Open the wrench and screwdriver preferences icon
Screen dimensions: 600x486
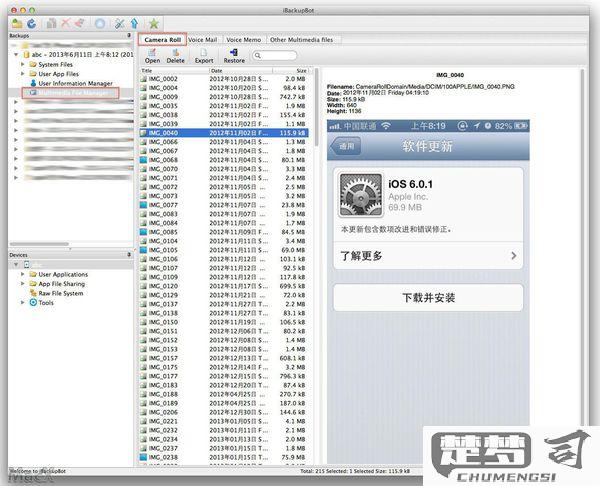click(x=120, y=24)
